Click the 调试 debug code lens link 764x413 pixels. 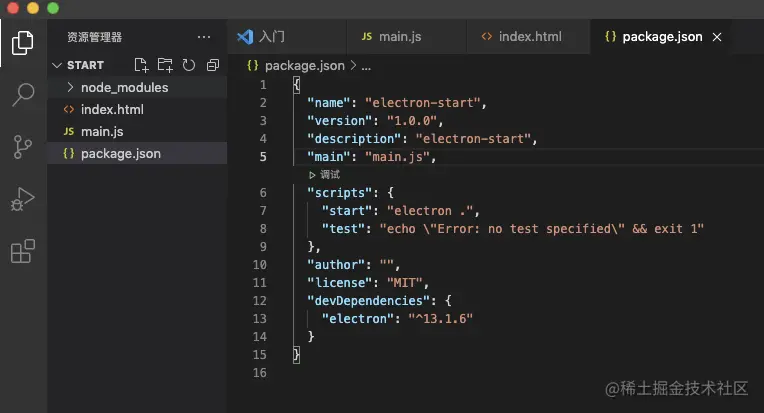[x=325, y=174]
